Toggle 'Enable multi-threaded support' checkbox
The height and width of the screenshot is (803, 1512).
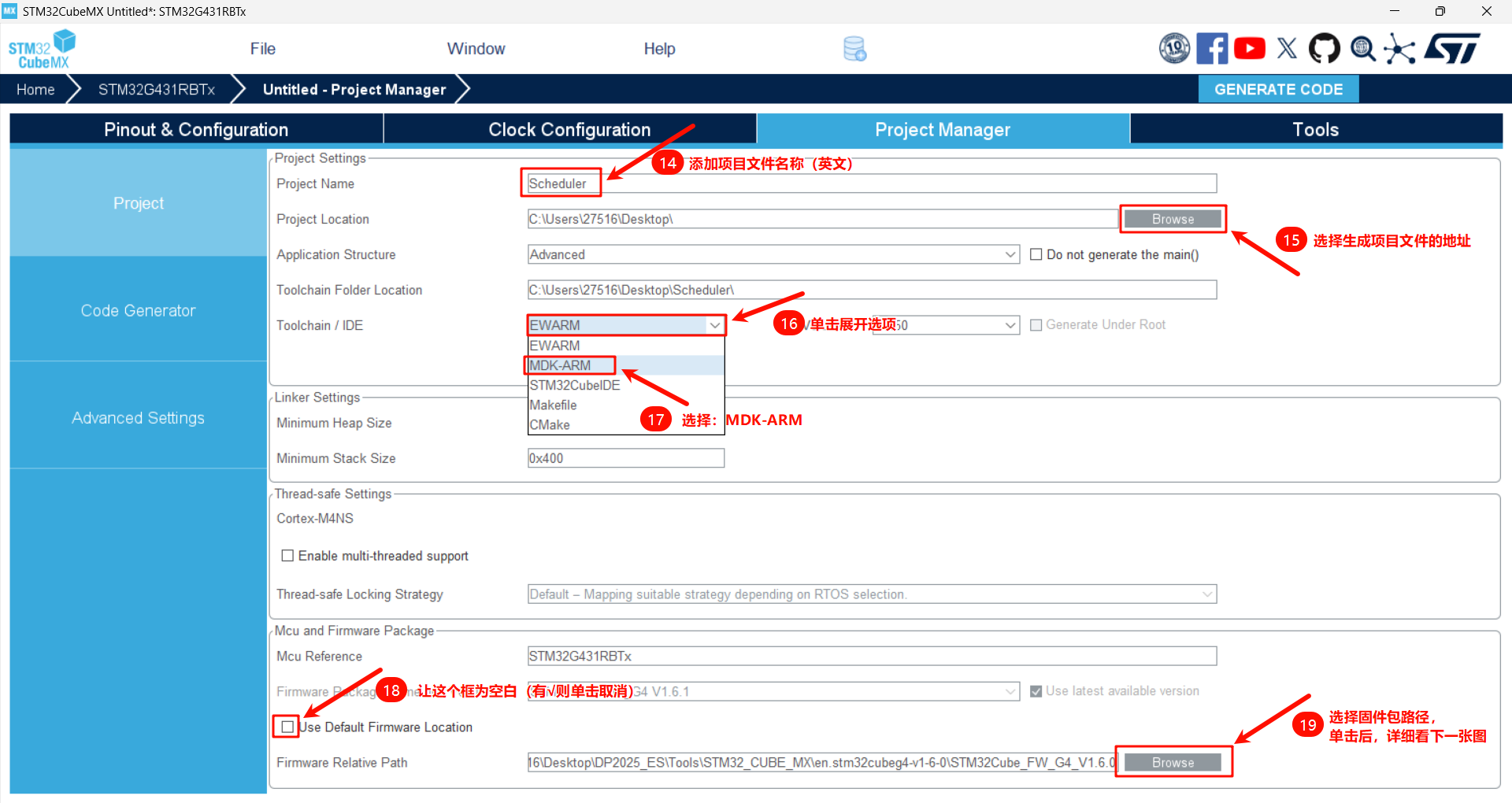click(287, 556)
